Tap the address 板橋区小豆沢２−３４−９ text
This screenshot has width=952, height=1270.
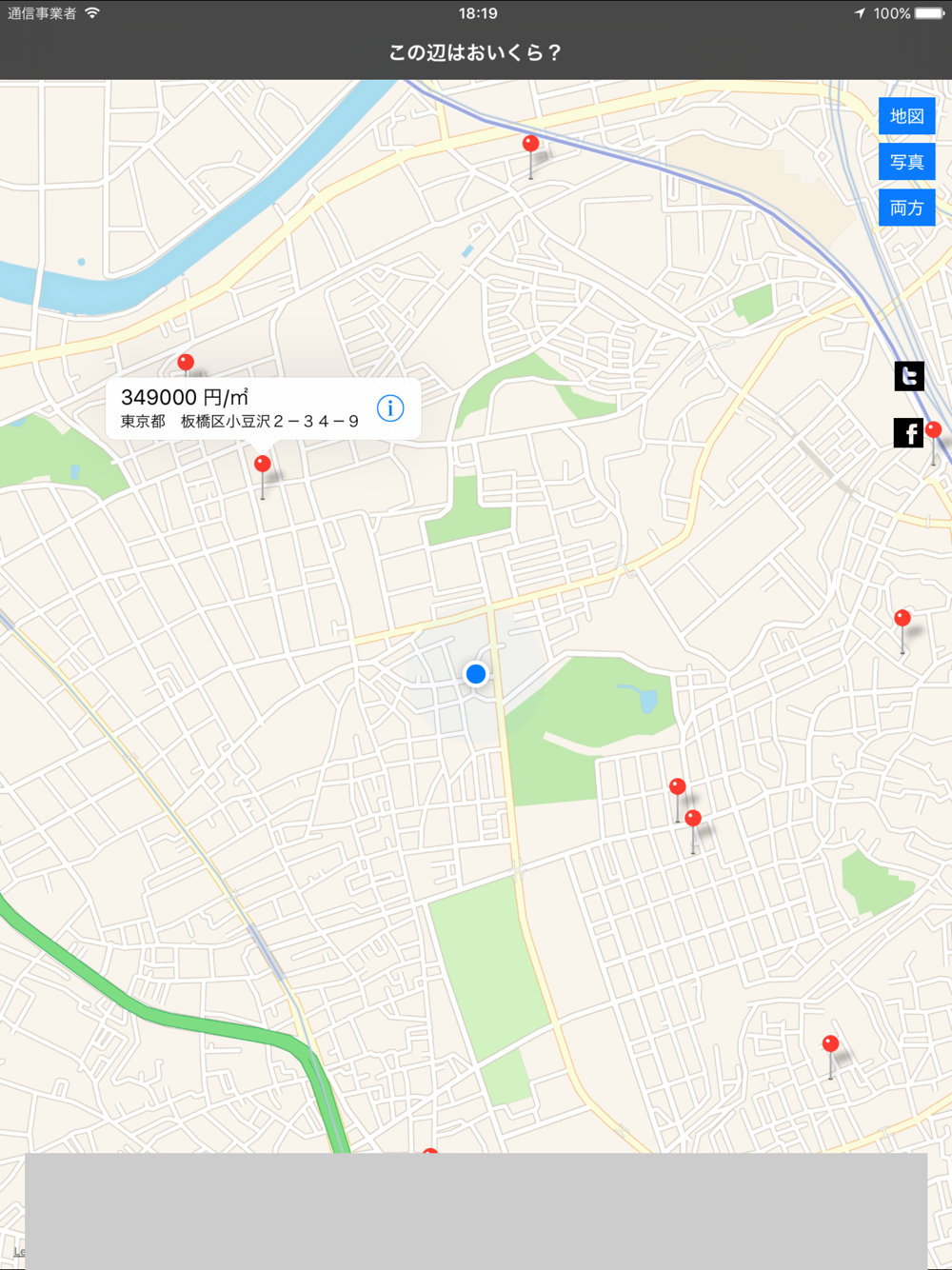point(270,422)
